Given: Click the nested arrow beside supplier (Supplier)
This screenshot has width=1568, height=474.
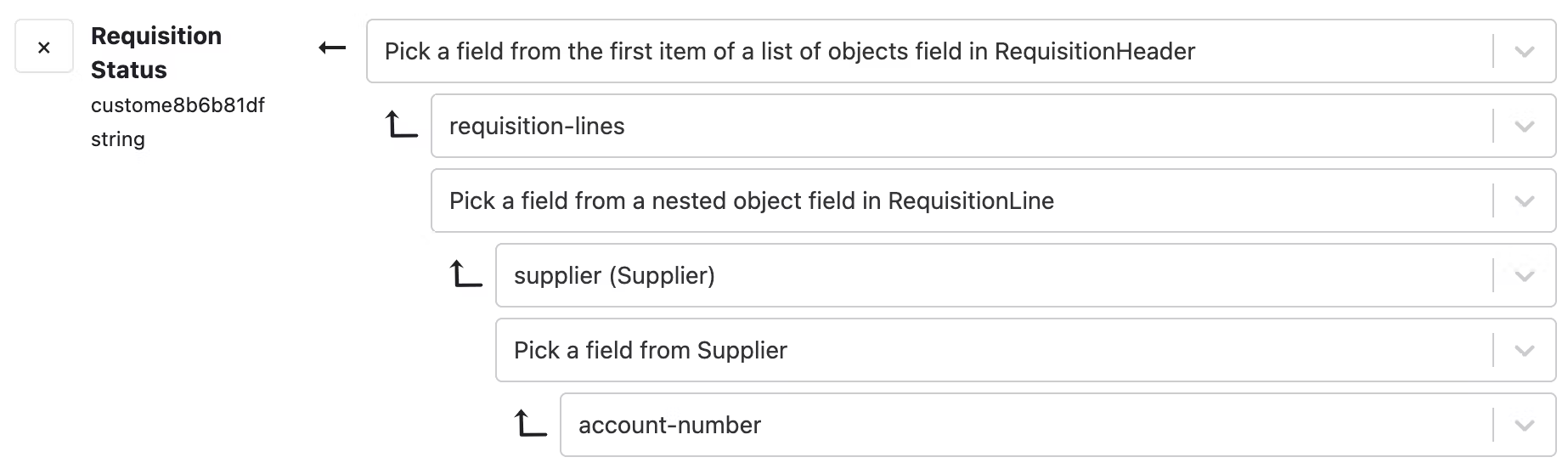Looking at the screenshot, I should pos(465,274).
